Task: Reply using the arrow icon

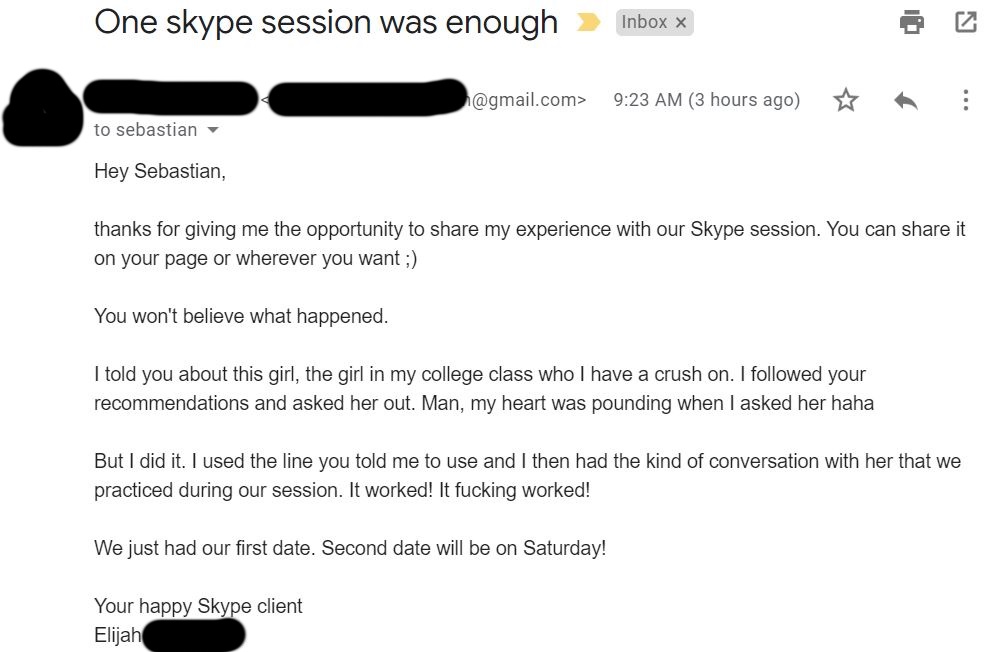Action: tap(906, 100)
